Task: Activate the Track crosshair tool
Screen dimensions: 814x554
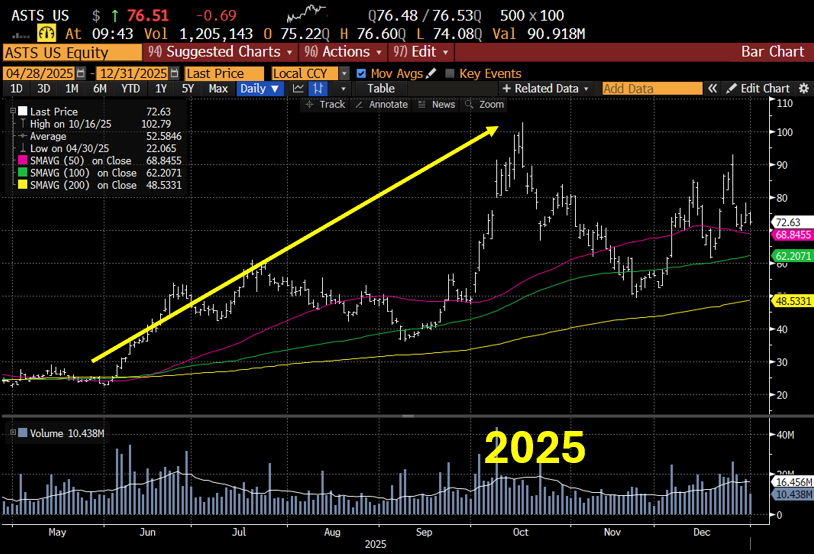Action: point(325,104)
